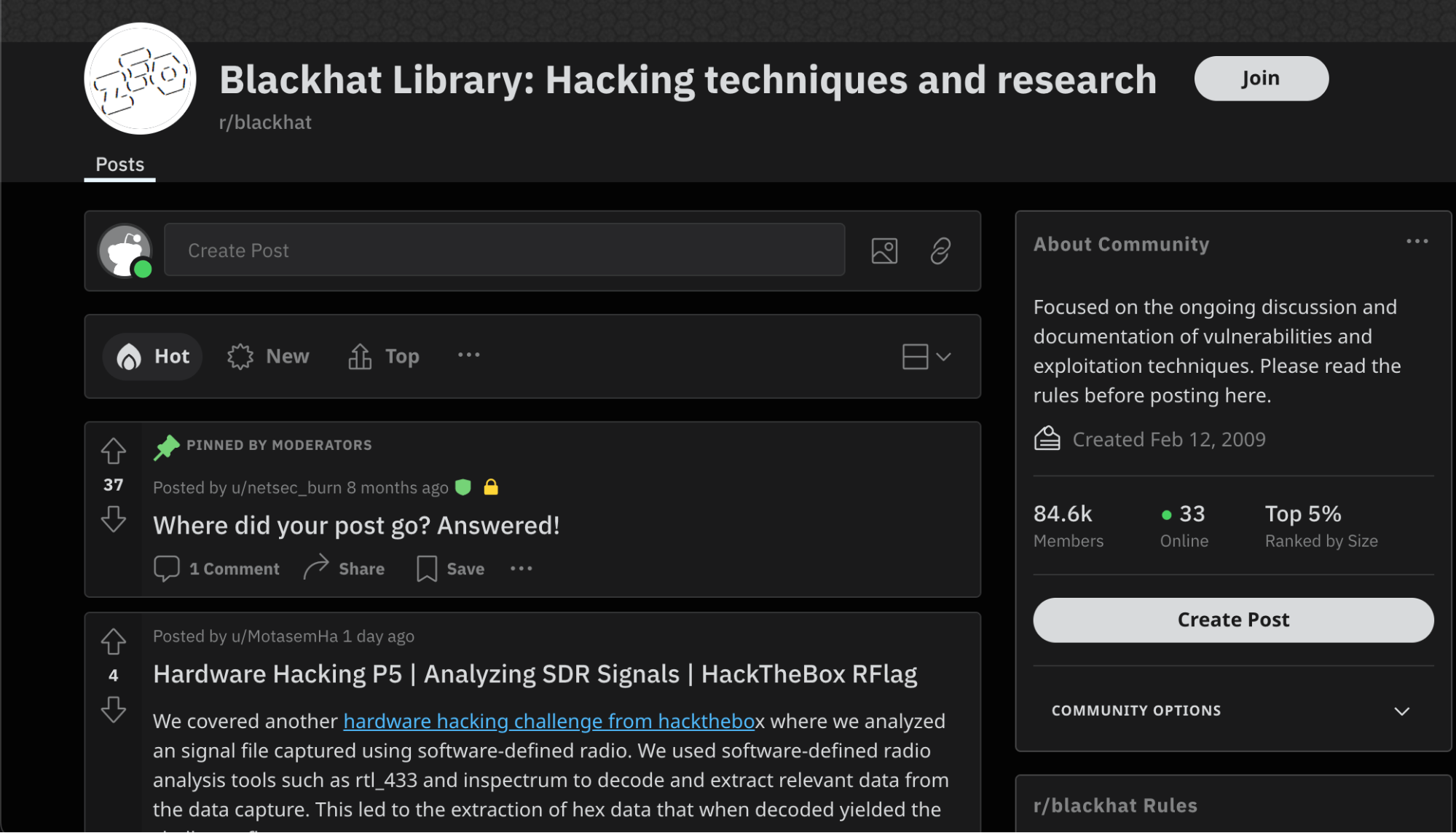Open u/netsec_burn user profile
This screenshot has height=833, width=1456.
[x=286, y=487]
